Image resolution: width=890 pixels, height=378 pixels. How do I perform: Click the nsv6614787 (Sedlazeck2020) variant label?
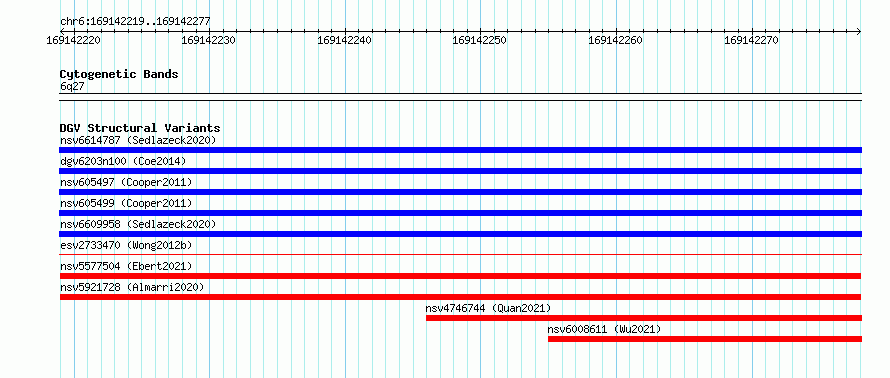click(x=138, y=140)
